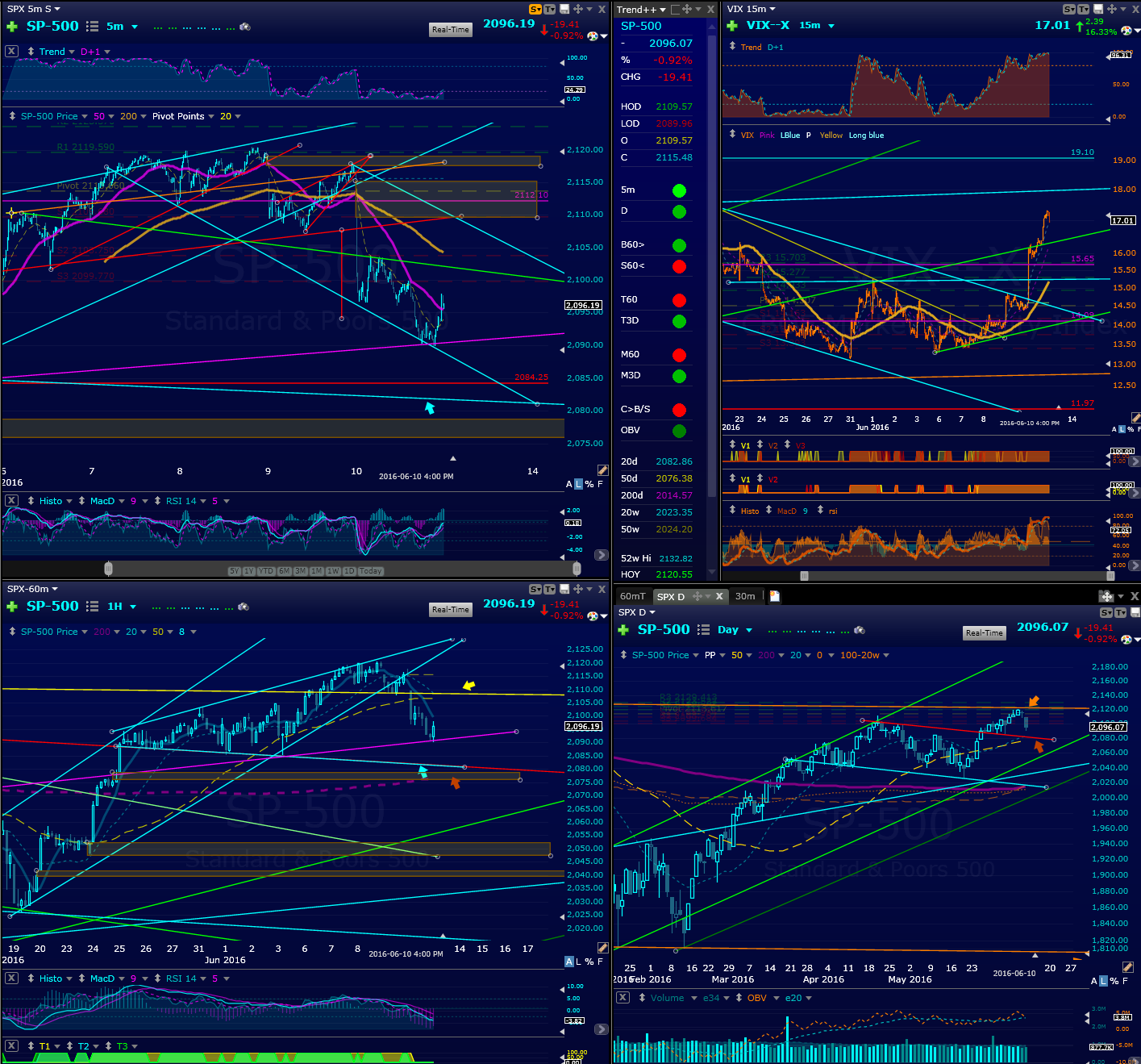Close the Histo MacD pane in SPX 5m chart
The width and height of the screenshot is (1141, 1064).
coord(11,501)
